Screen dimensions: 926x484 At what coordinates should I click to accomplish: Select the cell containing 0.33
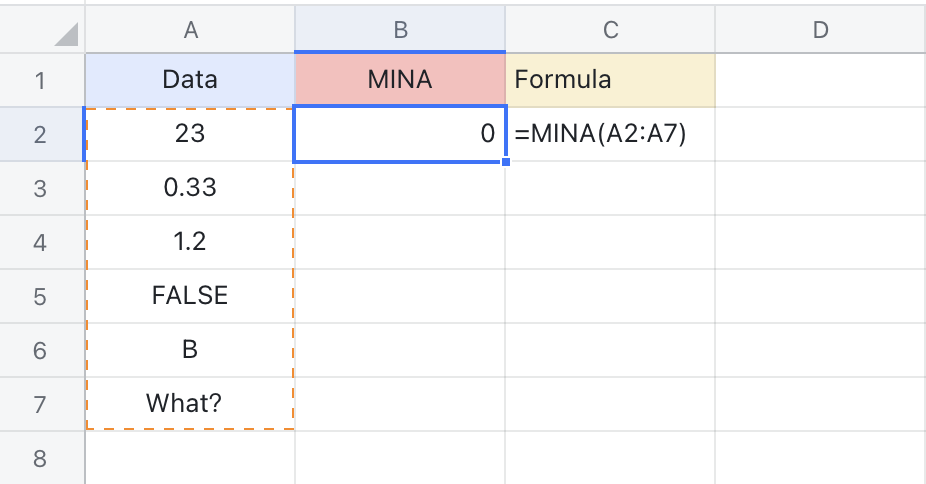[190, 188]
